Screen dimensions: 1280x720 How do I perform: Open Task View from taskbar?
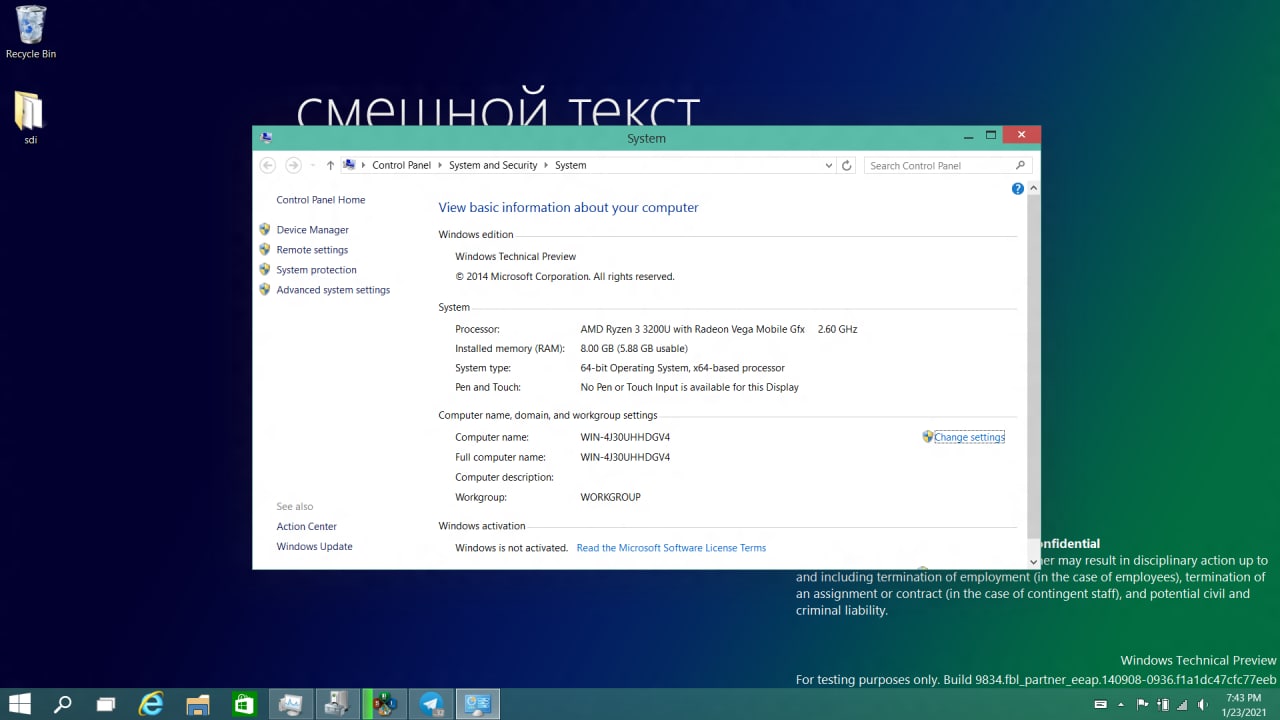[106, 704]
